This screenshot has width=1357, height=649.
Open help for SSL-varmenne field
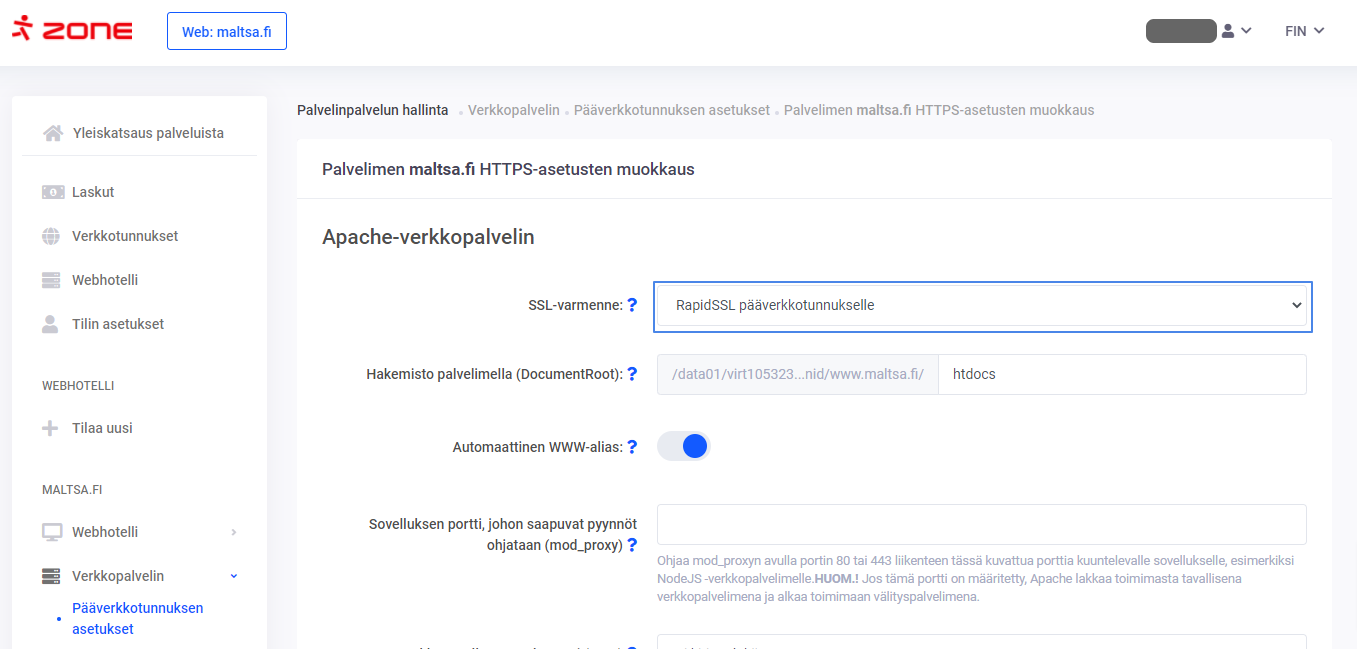[632, 305]
